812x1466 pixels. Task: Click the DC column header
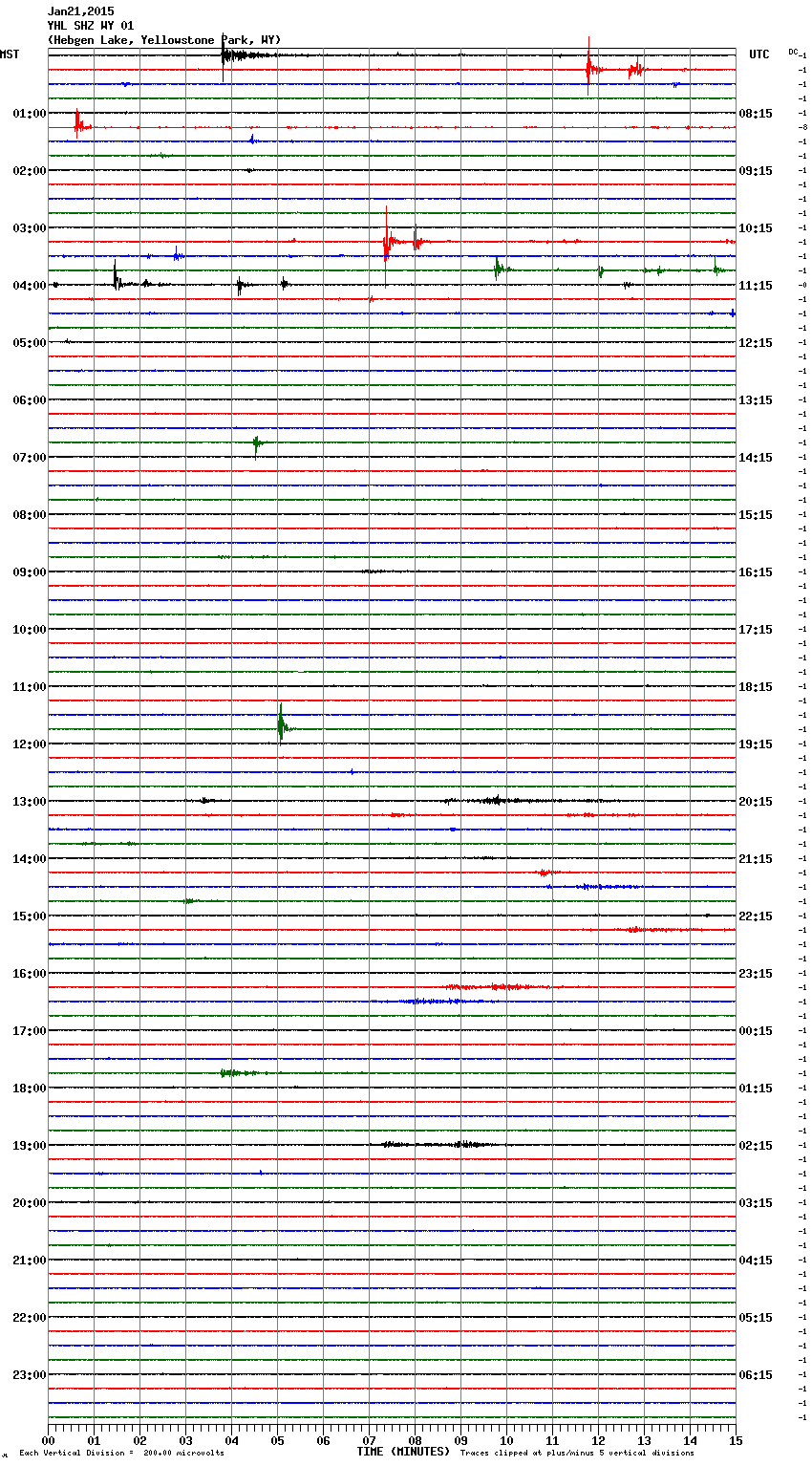pyautogui.click(x=793, y=52)
